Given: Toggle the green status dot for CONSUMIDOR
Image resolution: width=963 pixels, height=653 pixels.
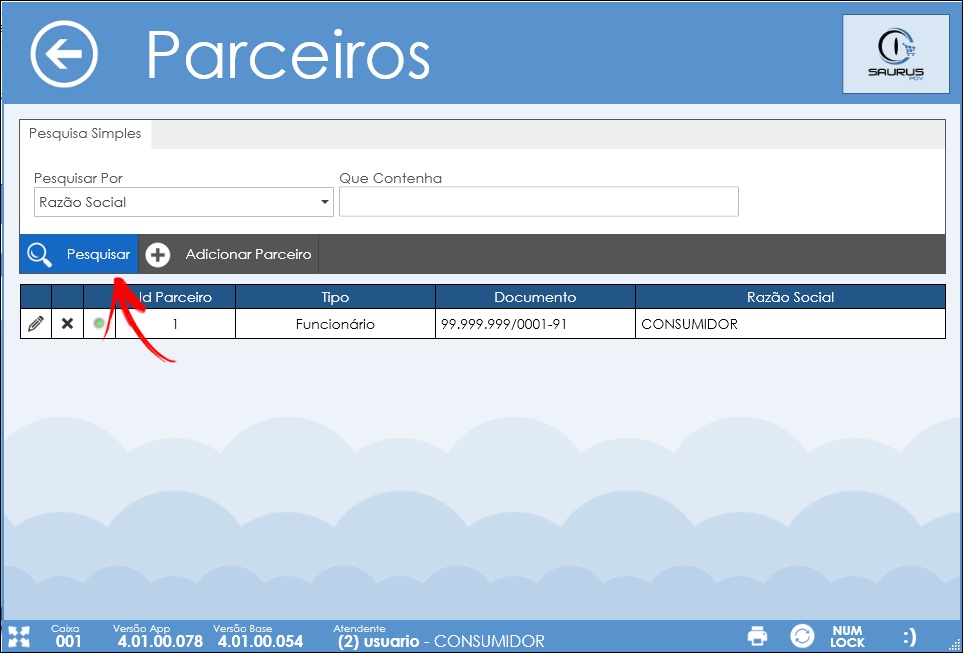Looking at the screenshot, I should 99,323.
